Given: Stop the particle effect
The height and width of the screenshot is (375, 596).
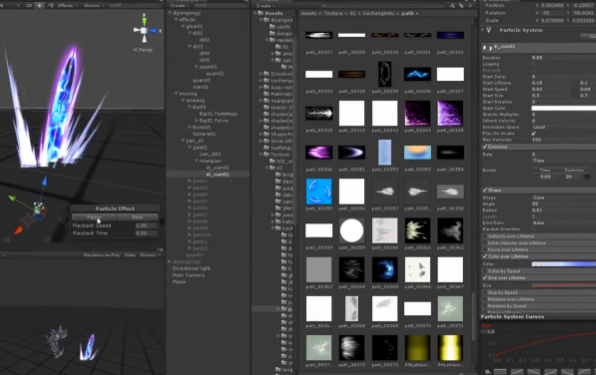Looking at the screenshot, I should 137,217.
